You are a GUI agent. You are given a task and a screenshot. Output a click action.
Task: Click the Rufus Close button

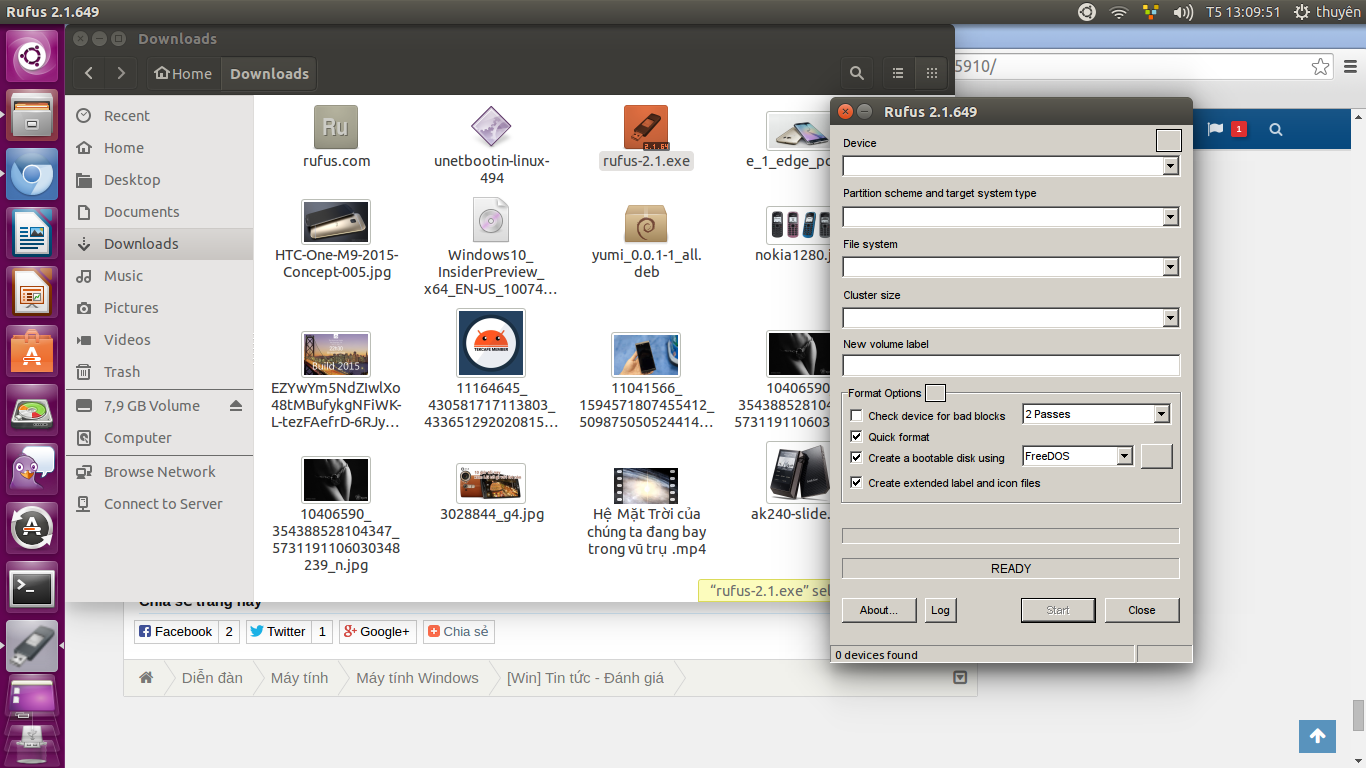click(1142, 610)
